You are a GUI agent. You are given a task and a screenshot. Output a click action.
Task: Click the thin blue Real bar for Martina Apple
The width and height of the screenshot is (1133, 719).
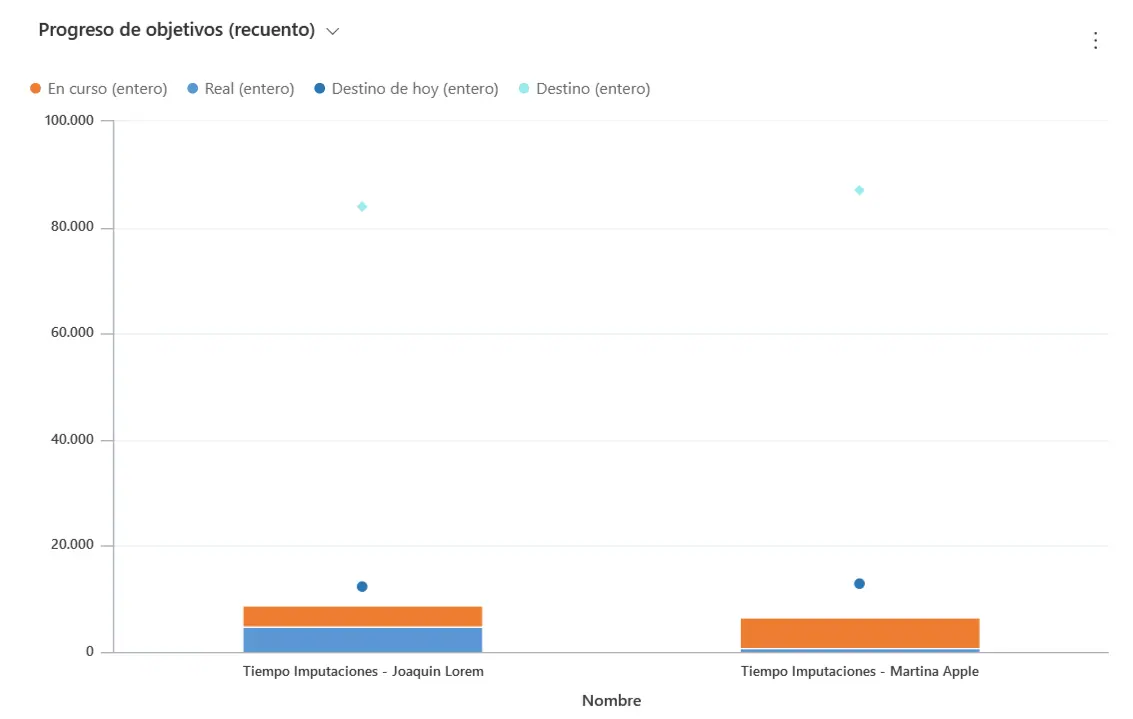point(859,650)
